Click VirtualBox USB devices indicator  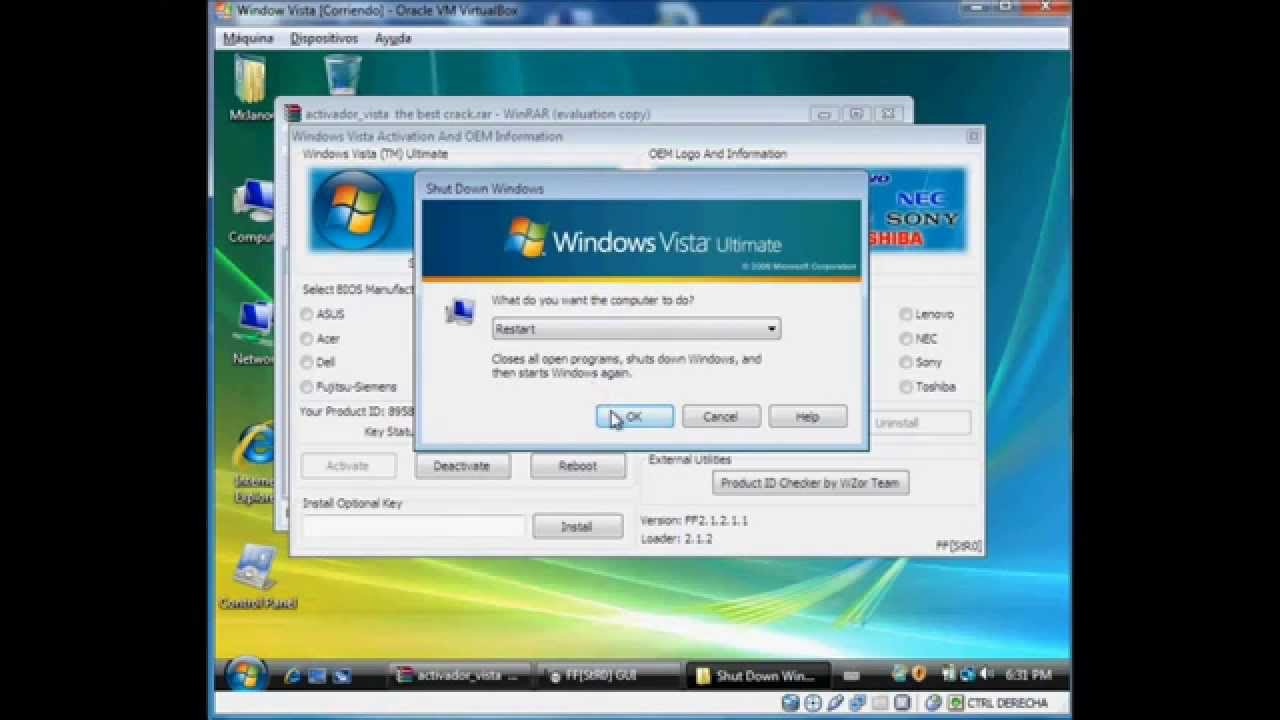pyautogui.click(x=835, y=703)
